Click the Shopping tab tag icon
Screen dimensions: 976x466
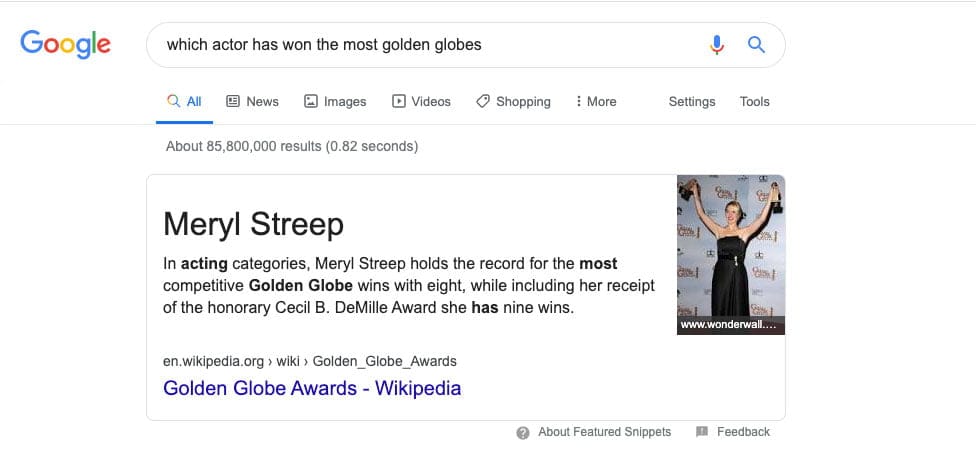click(483, 101)
